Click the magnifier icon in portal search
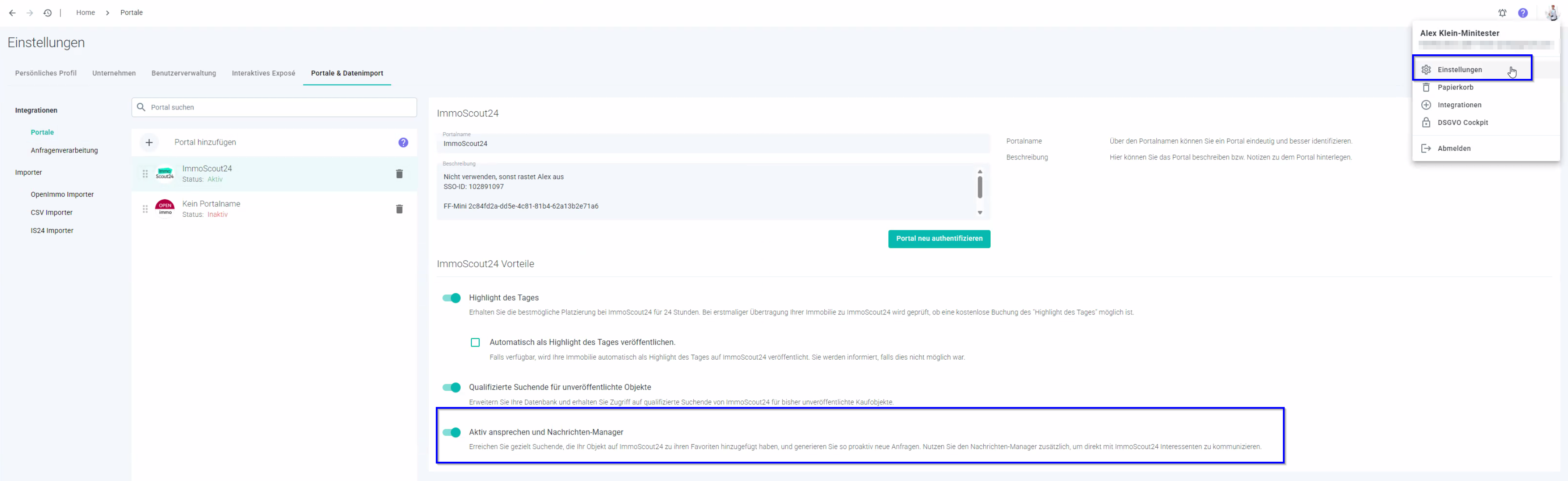Viewport: 1568px width, 481px height. [141, 107]
